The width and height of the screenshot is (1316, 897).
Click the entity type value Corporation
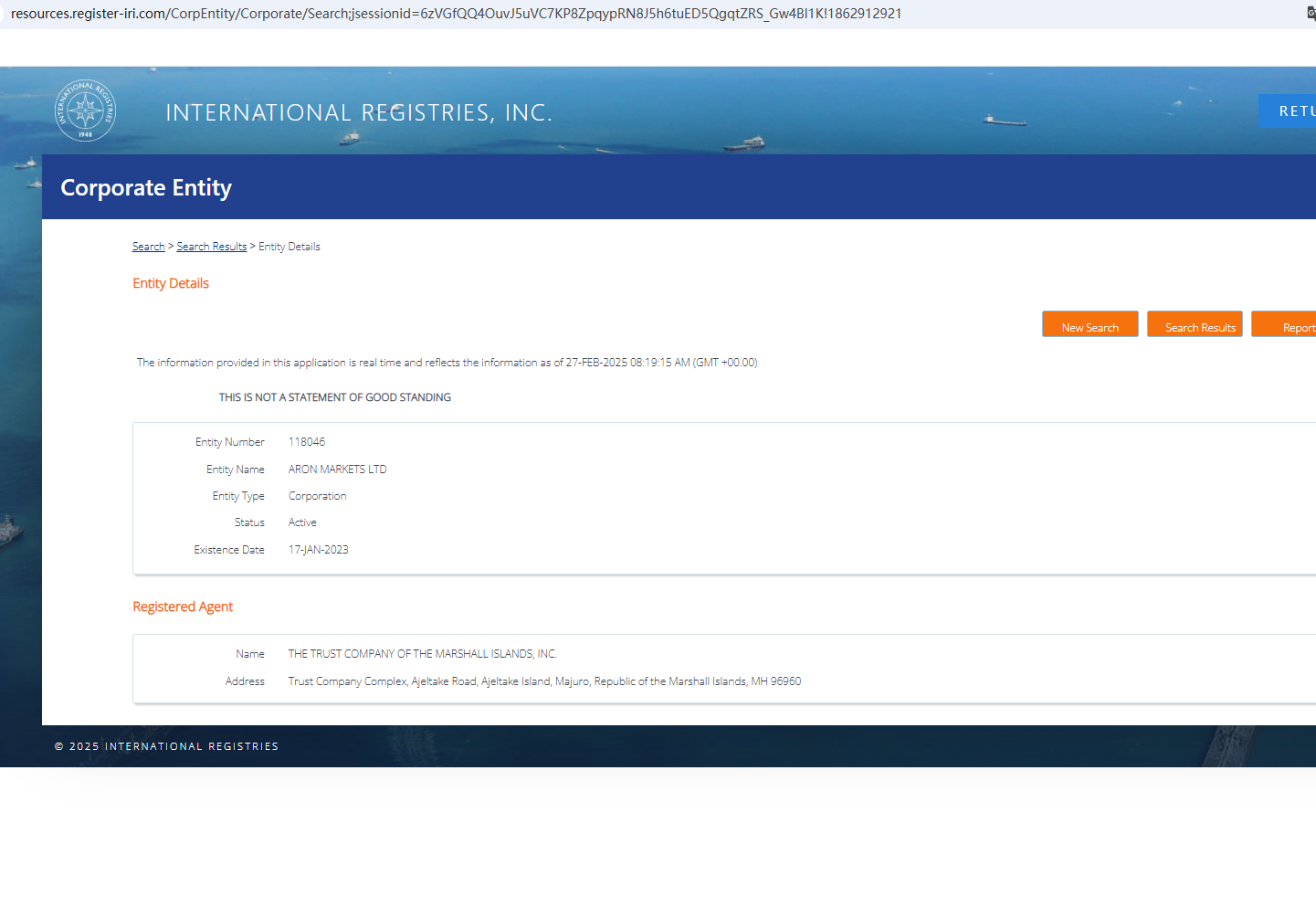click(317, 496)
